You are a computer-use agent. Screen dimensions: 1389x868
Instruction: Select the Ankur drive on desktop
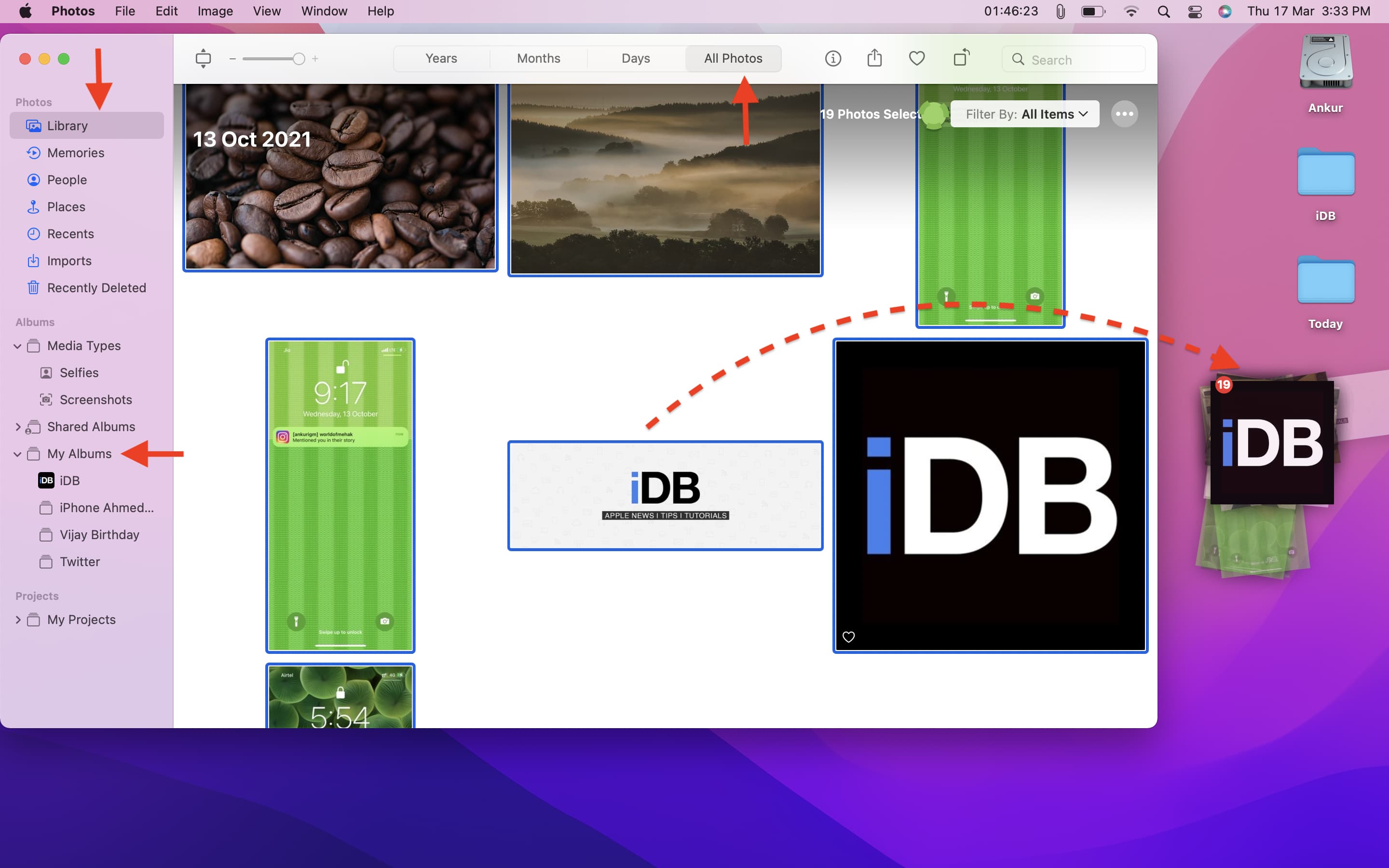[x=1325, y=75]
